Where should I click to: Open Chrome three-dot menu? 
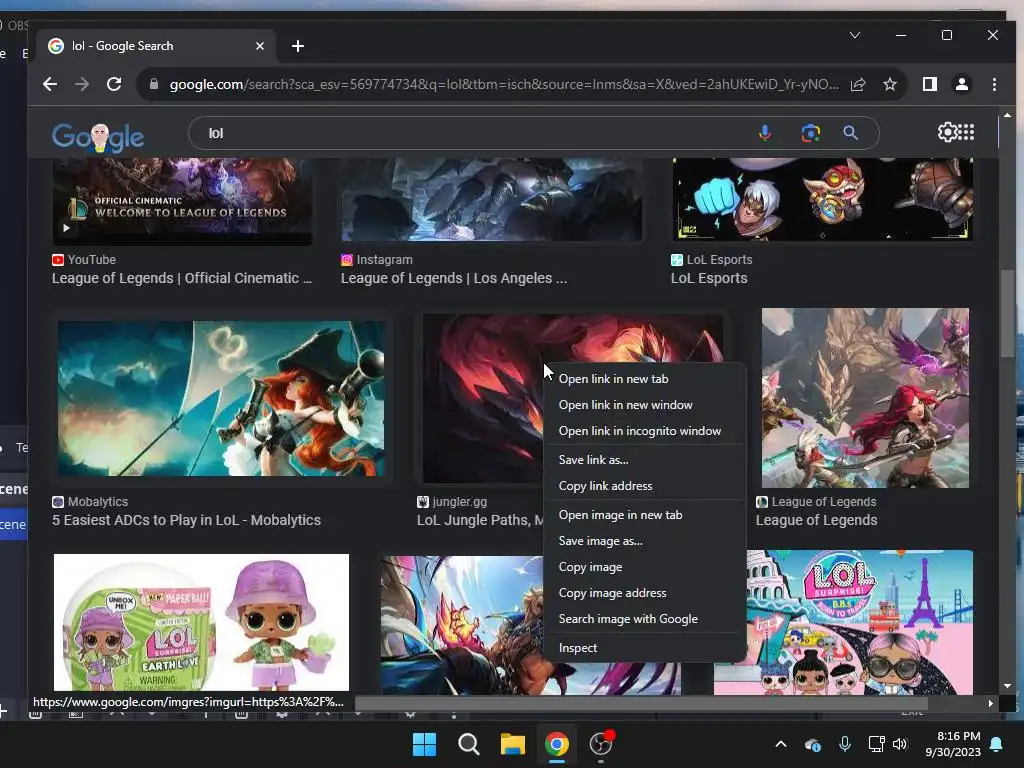(994, 84)
